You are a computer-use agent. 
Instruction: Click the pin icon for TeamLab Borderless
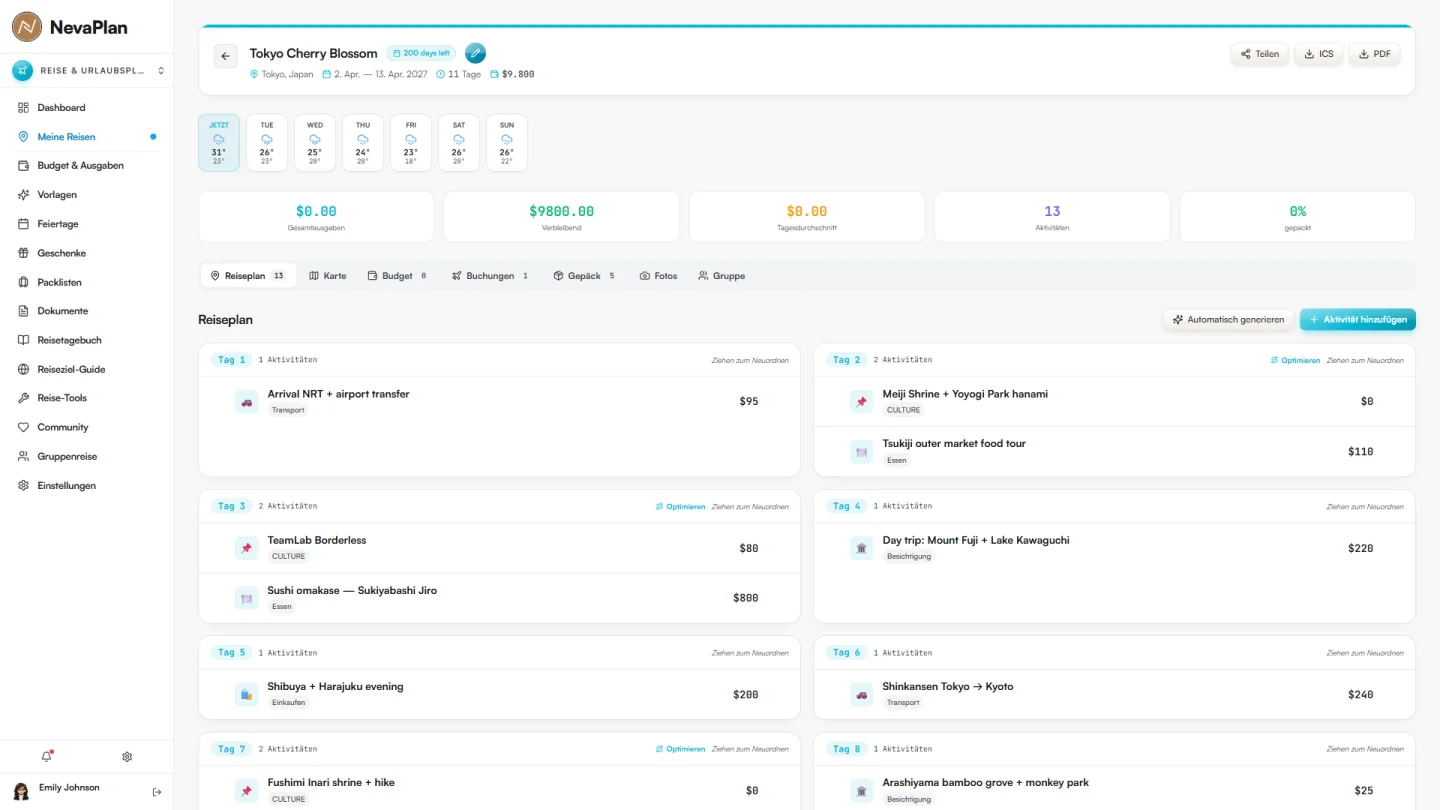[x=246, y=548]
